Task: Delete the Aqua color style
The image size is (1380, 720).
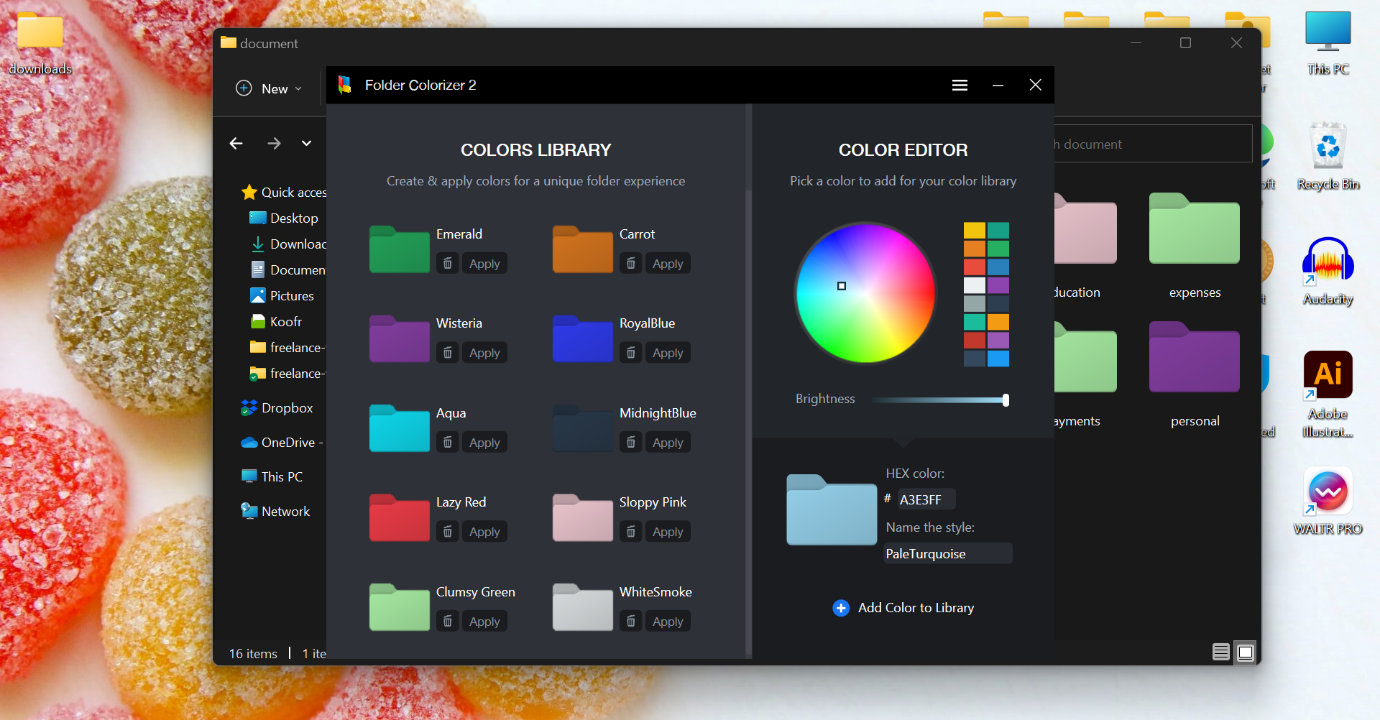Action: click(448, 442)
